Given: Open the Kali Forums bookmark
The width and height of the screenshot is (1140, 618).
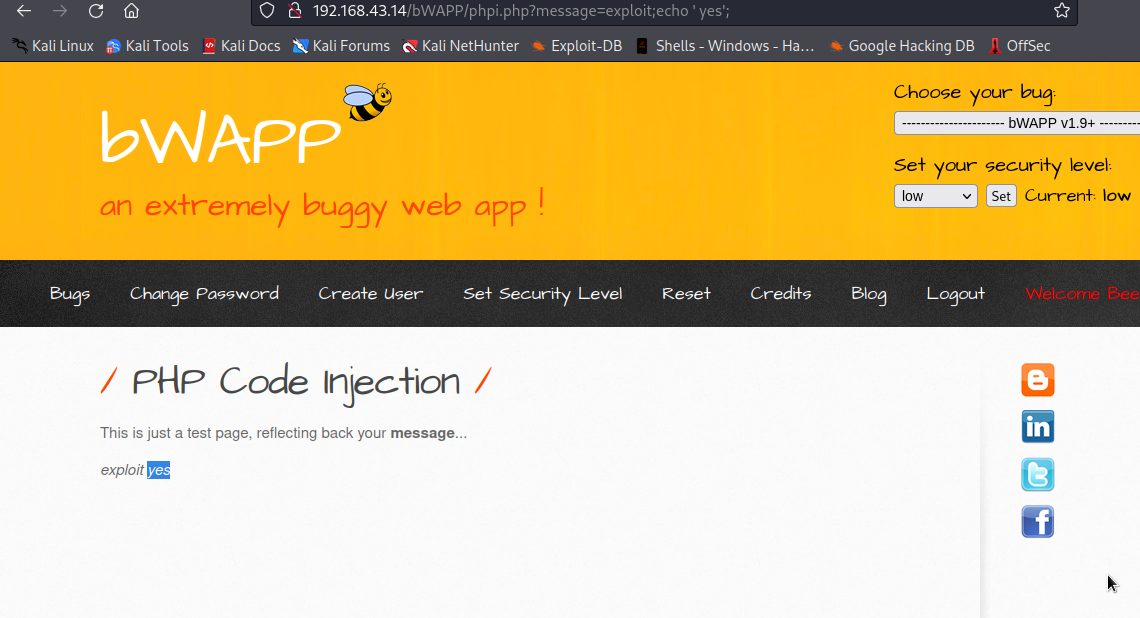Looking at the screenshot, I should click(x=341, y=46).
